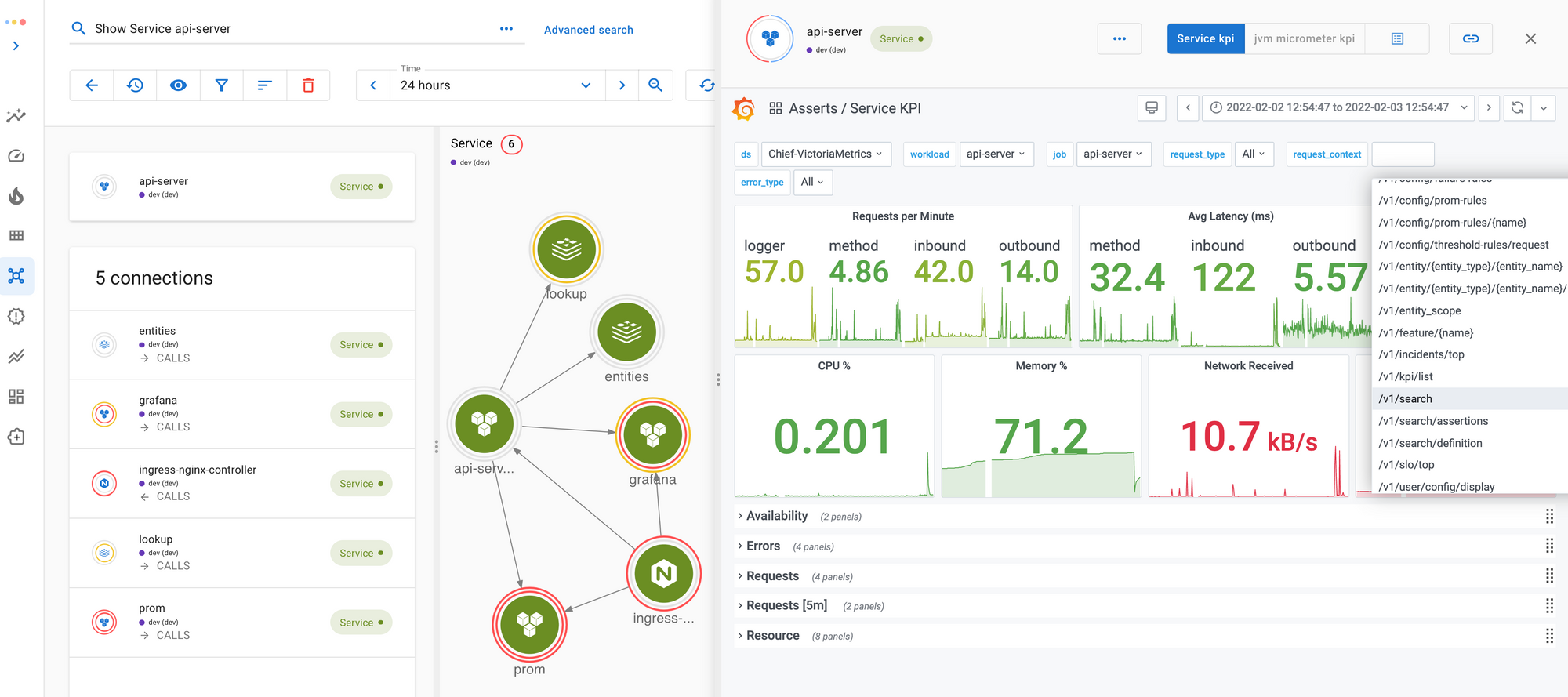This screenshot has height=697, width=1568.
Task: Expand the Errors section row
Action: pos(762,546)
